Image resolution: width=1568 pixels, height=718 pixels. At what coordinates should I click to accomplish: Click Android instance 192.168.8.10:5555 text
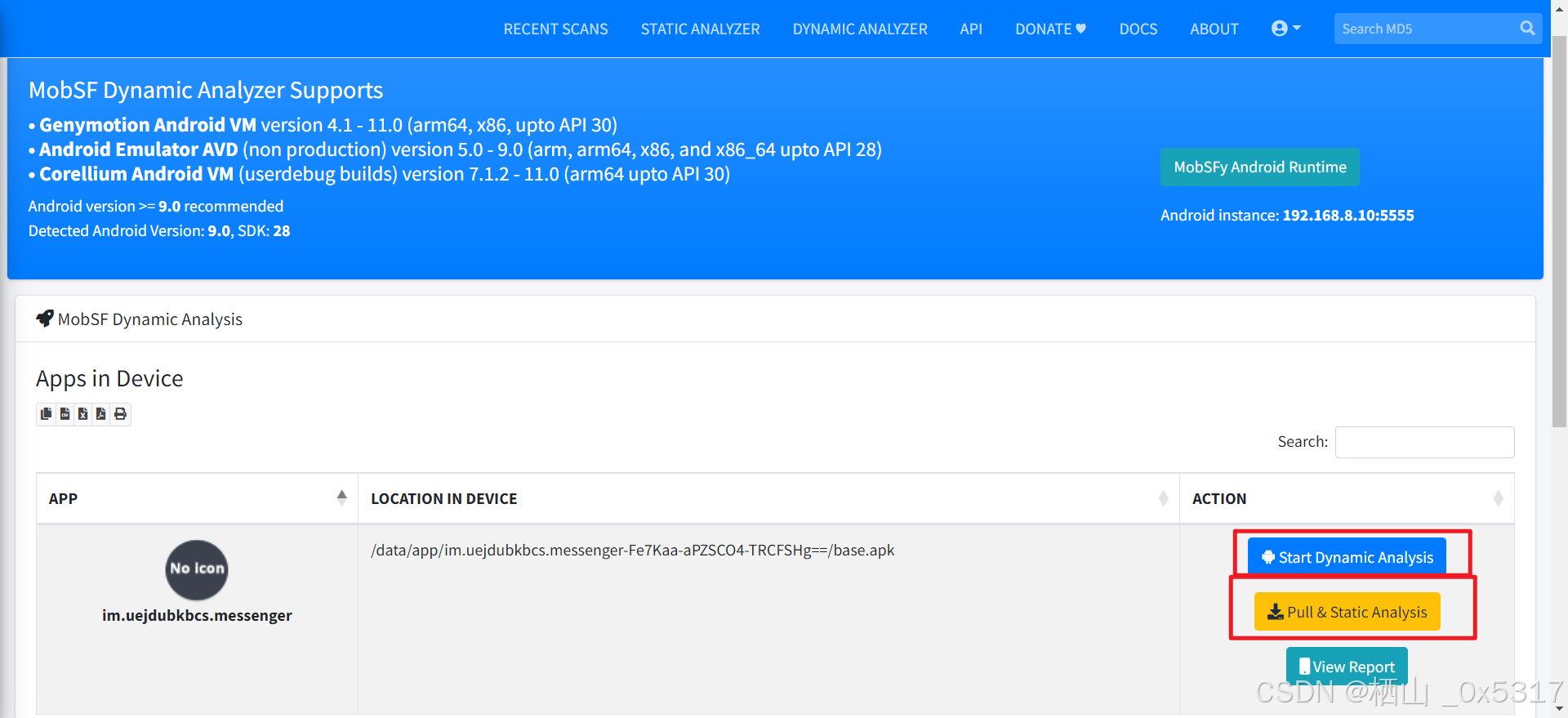click(x=1287, y=216)
